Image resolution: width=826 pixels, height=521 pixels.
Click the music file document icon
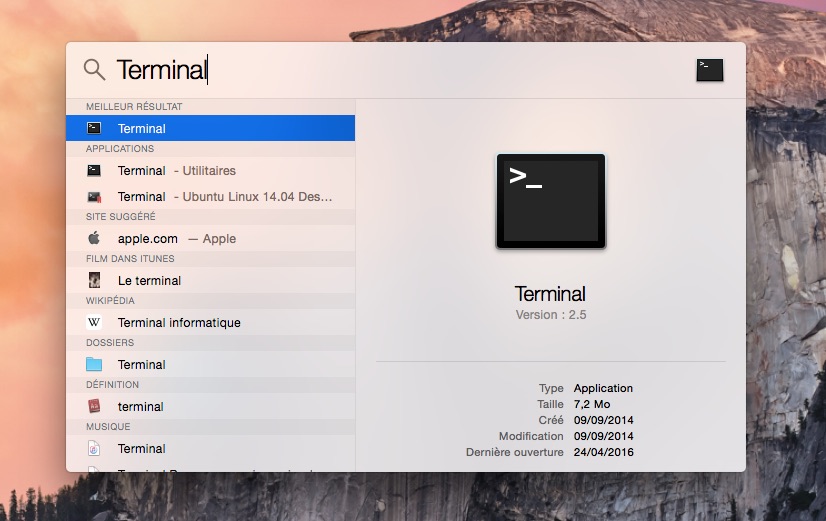(x=94, y=448)
